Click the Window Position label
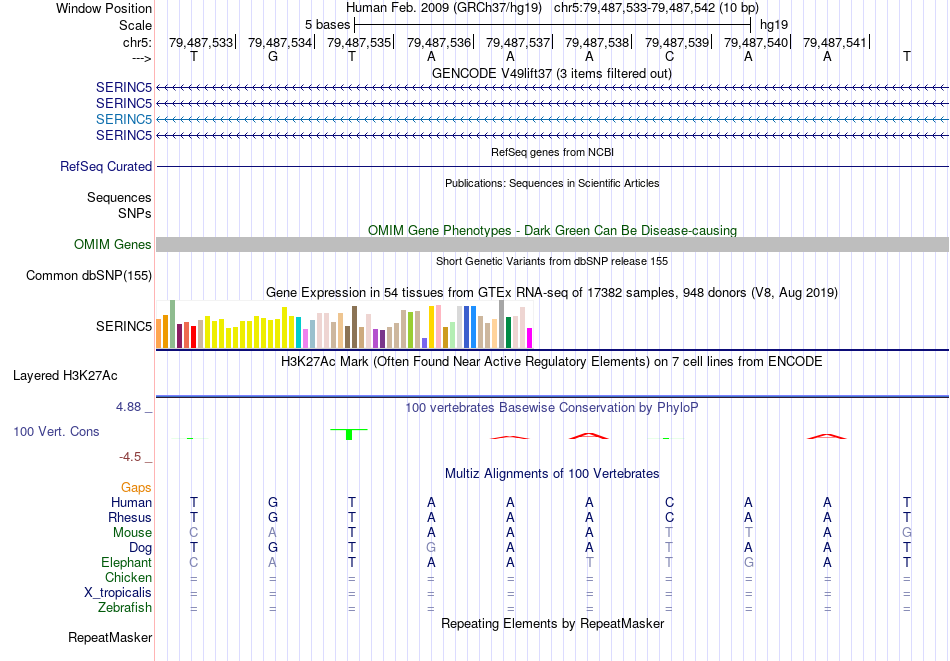 point(104,8)
